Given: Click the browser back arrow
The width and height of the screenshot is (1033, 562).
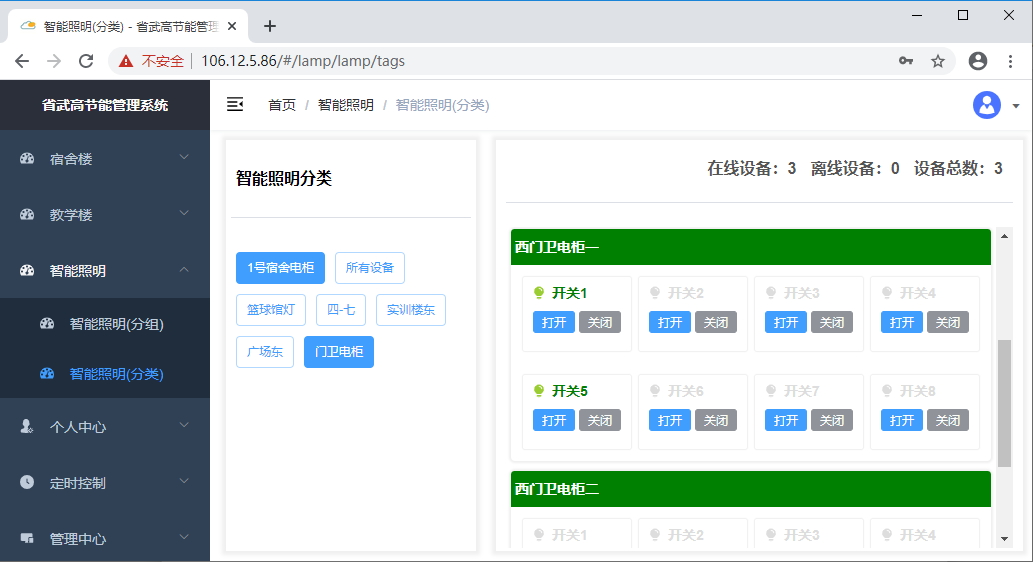Looking at the screenshot, I should (22, 61).
